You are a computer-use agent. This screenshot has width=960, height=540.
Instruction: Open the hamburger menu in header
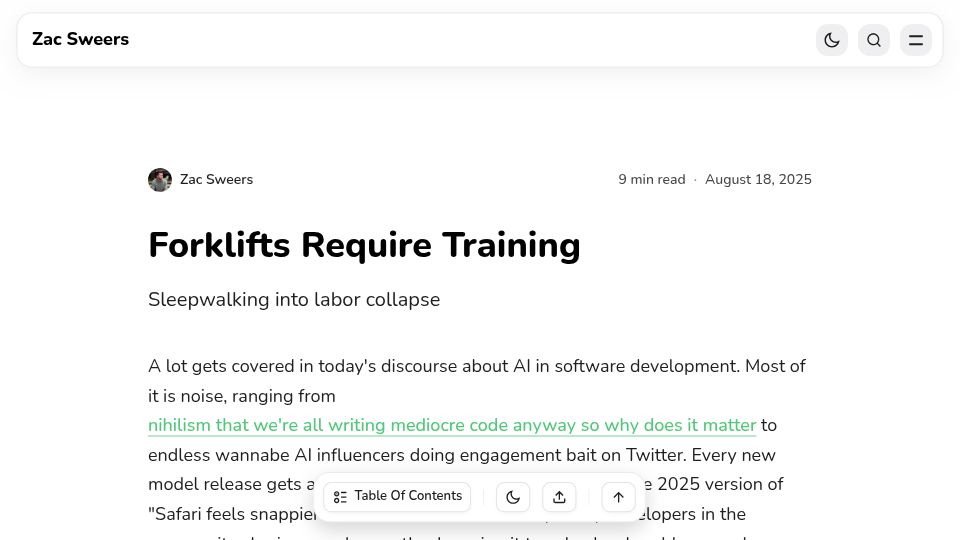click(916, 40)
